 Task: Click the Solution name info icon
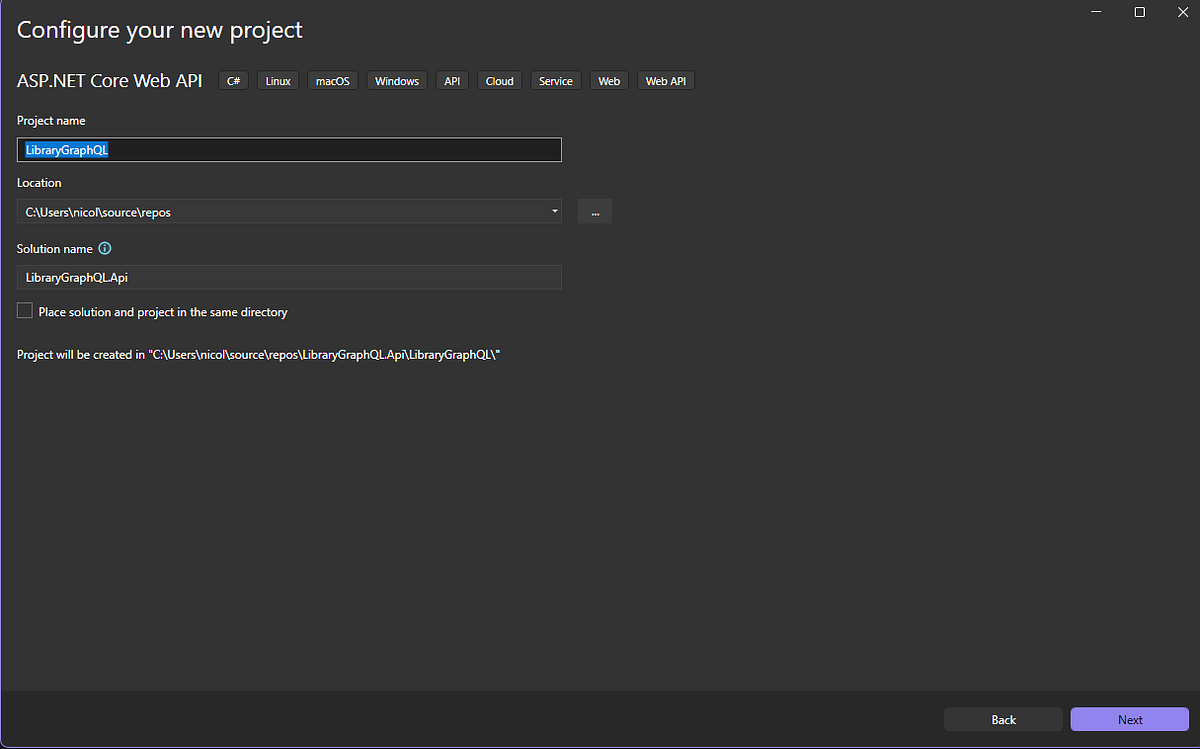click(105, 248)
